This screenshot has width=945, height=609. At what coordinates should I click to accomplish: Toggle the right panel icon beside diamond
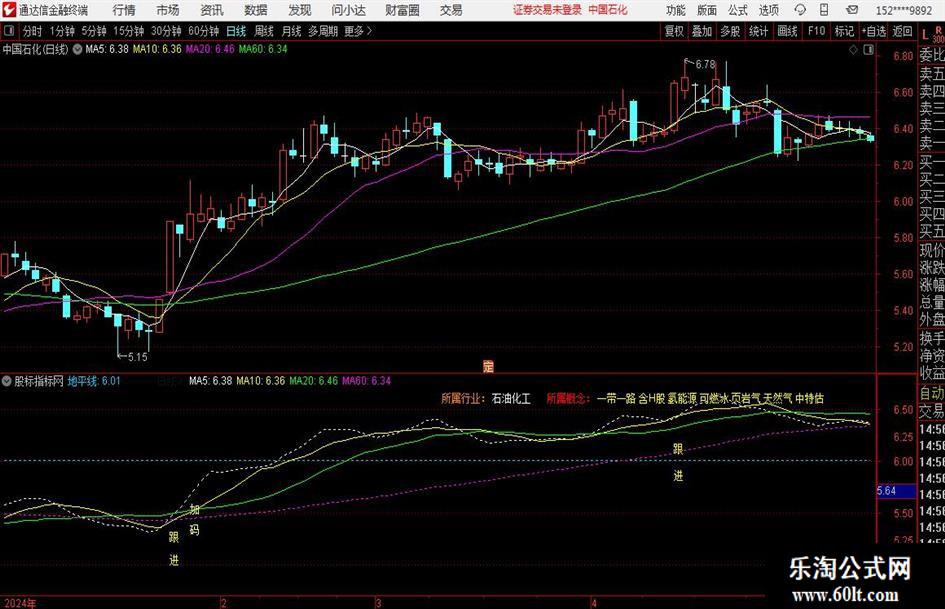coord(868,50)
